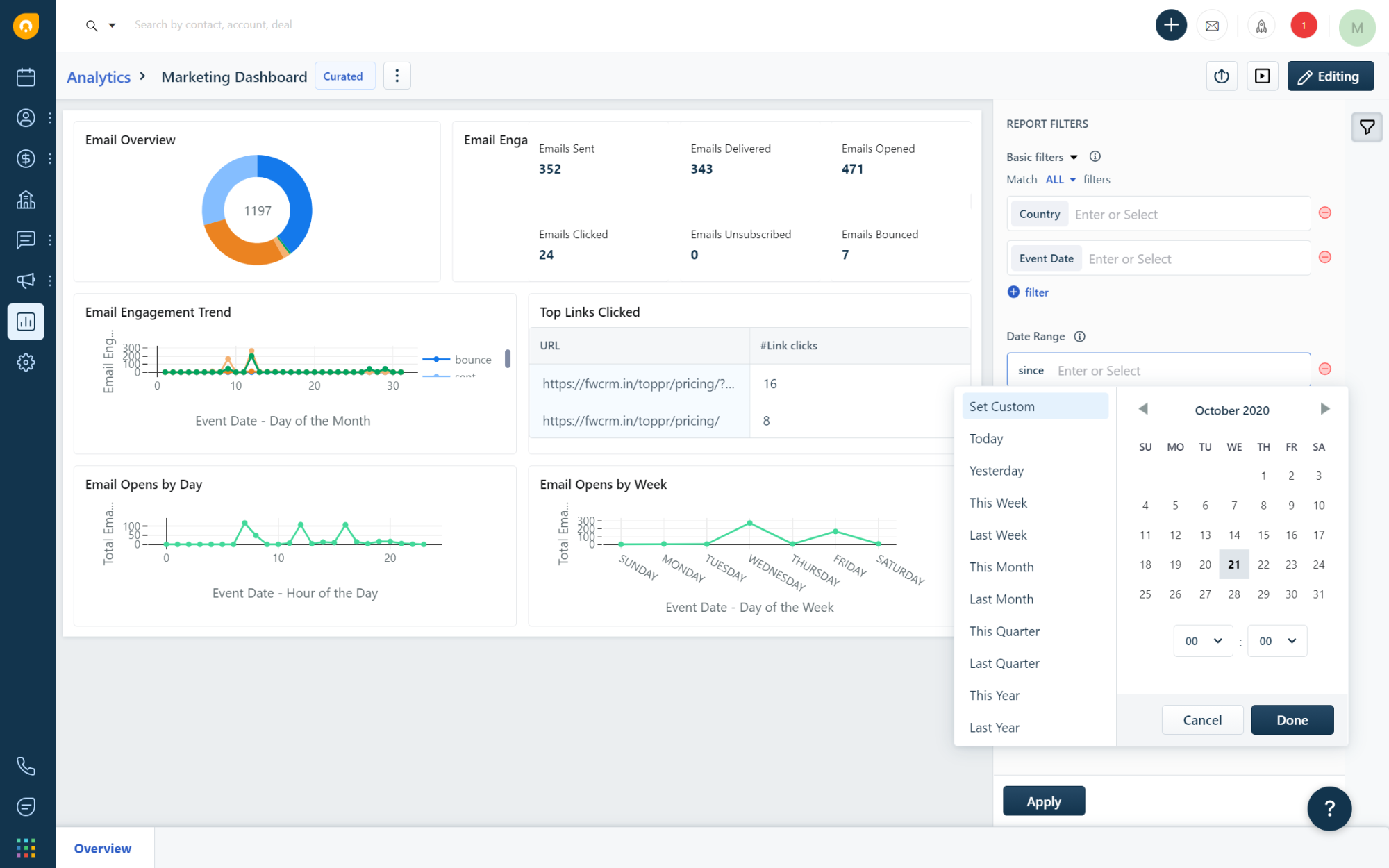The image size is (1389, 868).
Task: Open the Match ALL dropdown
Action: [x=1060, y=180]
